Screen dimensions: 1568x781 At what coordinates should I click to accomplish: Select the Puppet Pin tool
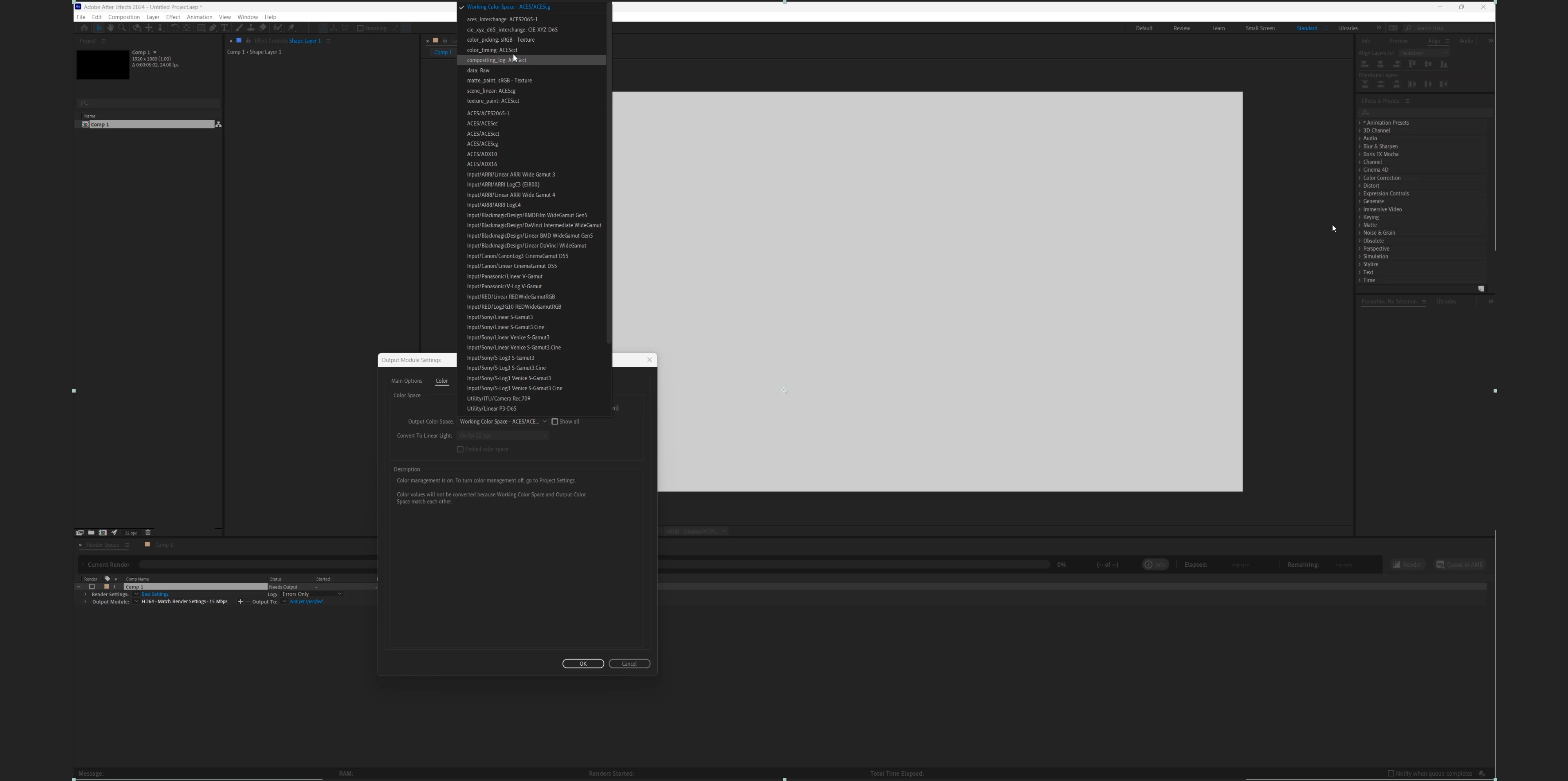[x=291, y=28]
